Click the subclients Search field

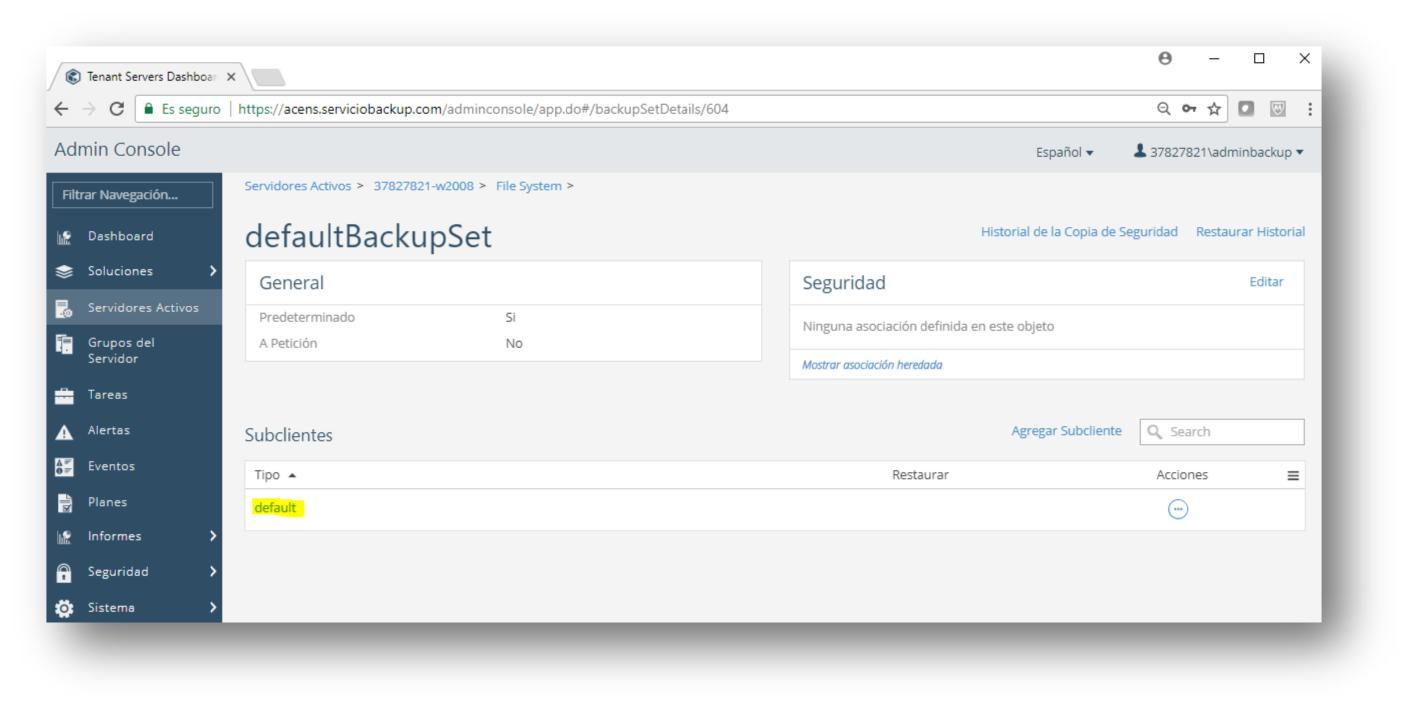pos(1222,431)
